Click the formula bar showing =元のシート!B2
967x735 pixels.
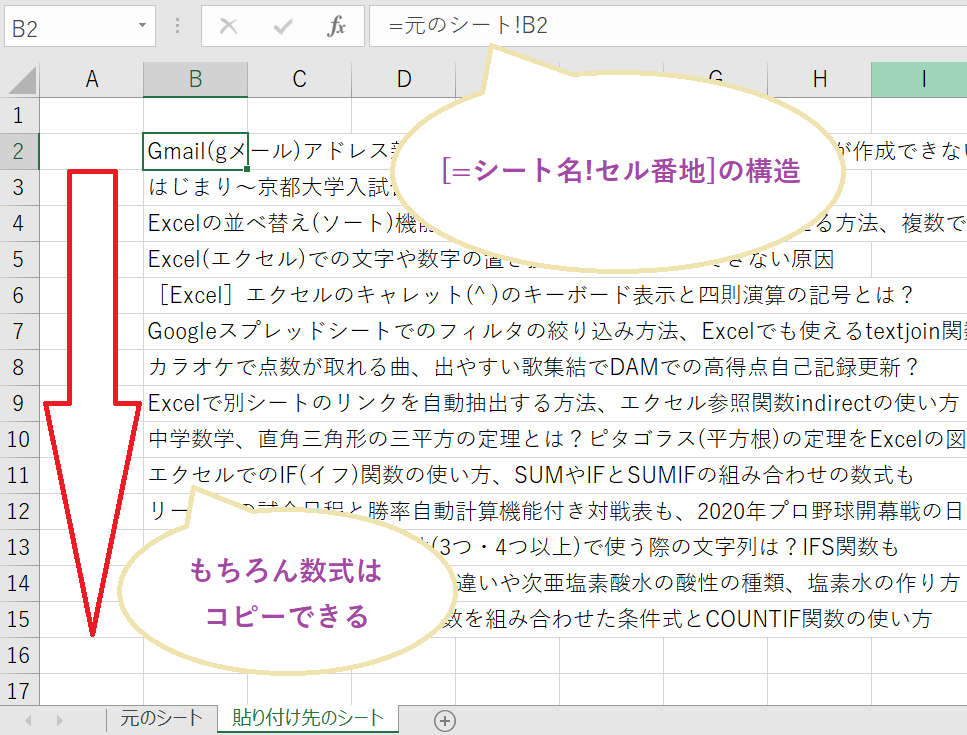(x=660, y=27)
